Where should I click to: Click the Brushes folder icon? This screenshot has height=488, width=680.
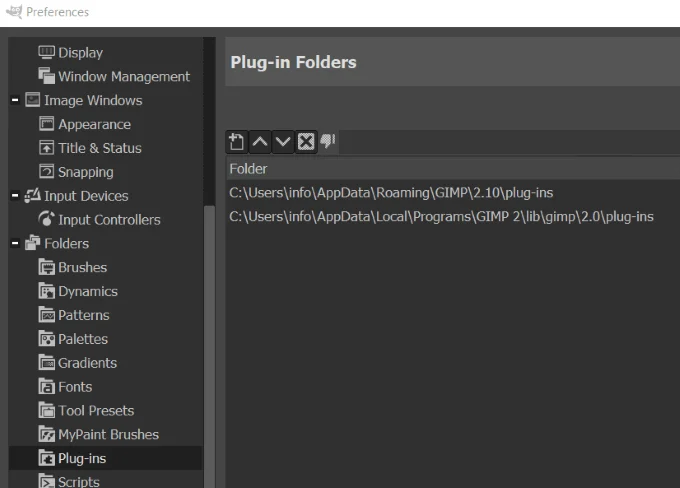[46, 267]
